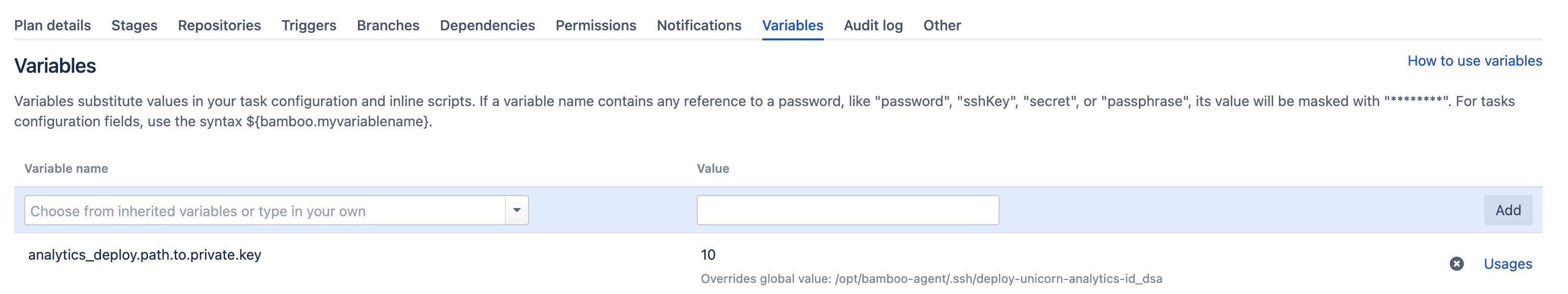Switch to Notifications tab

(699, 26)
